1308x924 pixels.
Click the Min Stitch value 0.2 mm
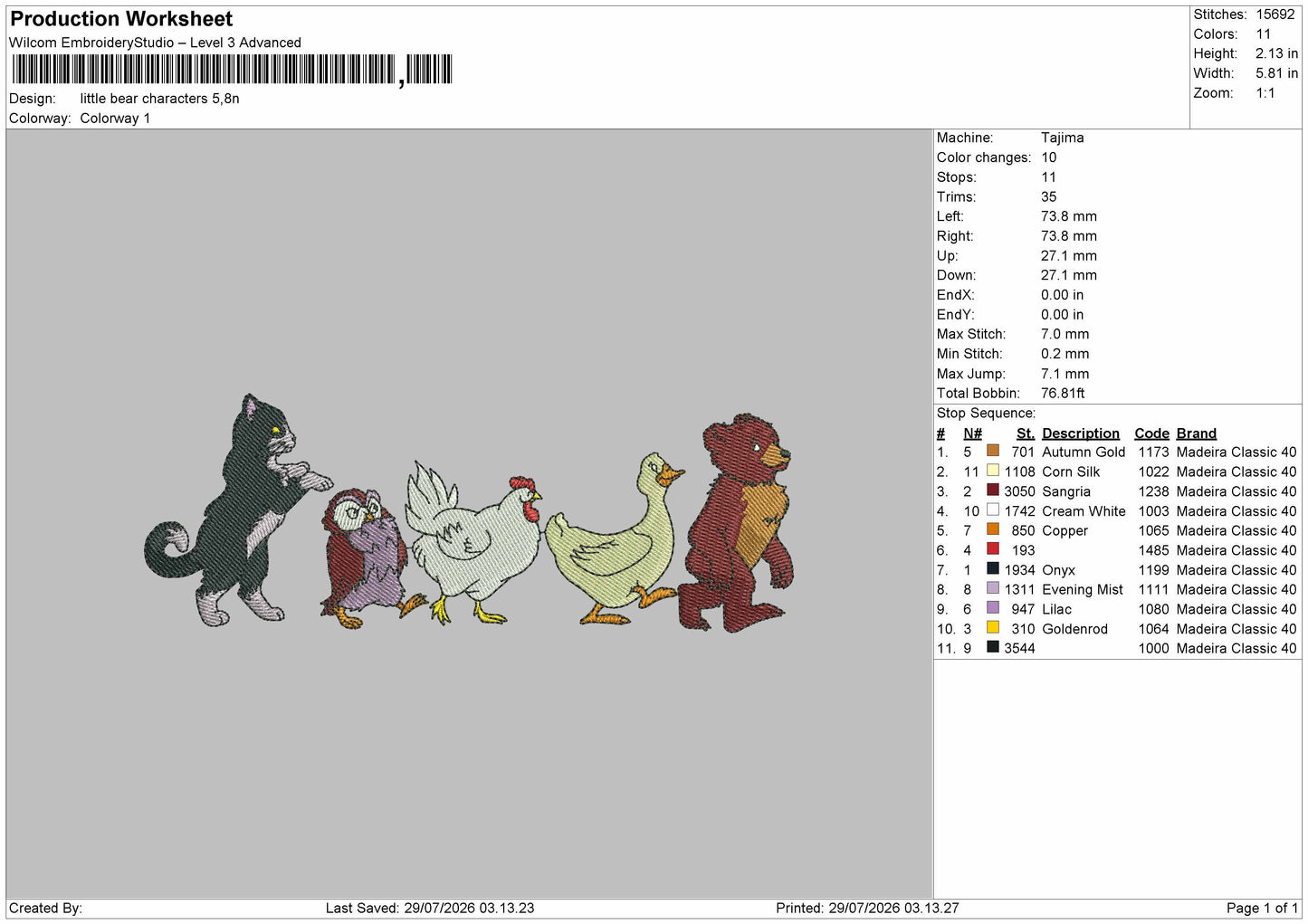pyautogui.click(x=1065, y=354)
